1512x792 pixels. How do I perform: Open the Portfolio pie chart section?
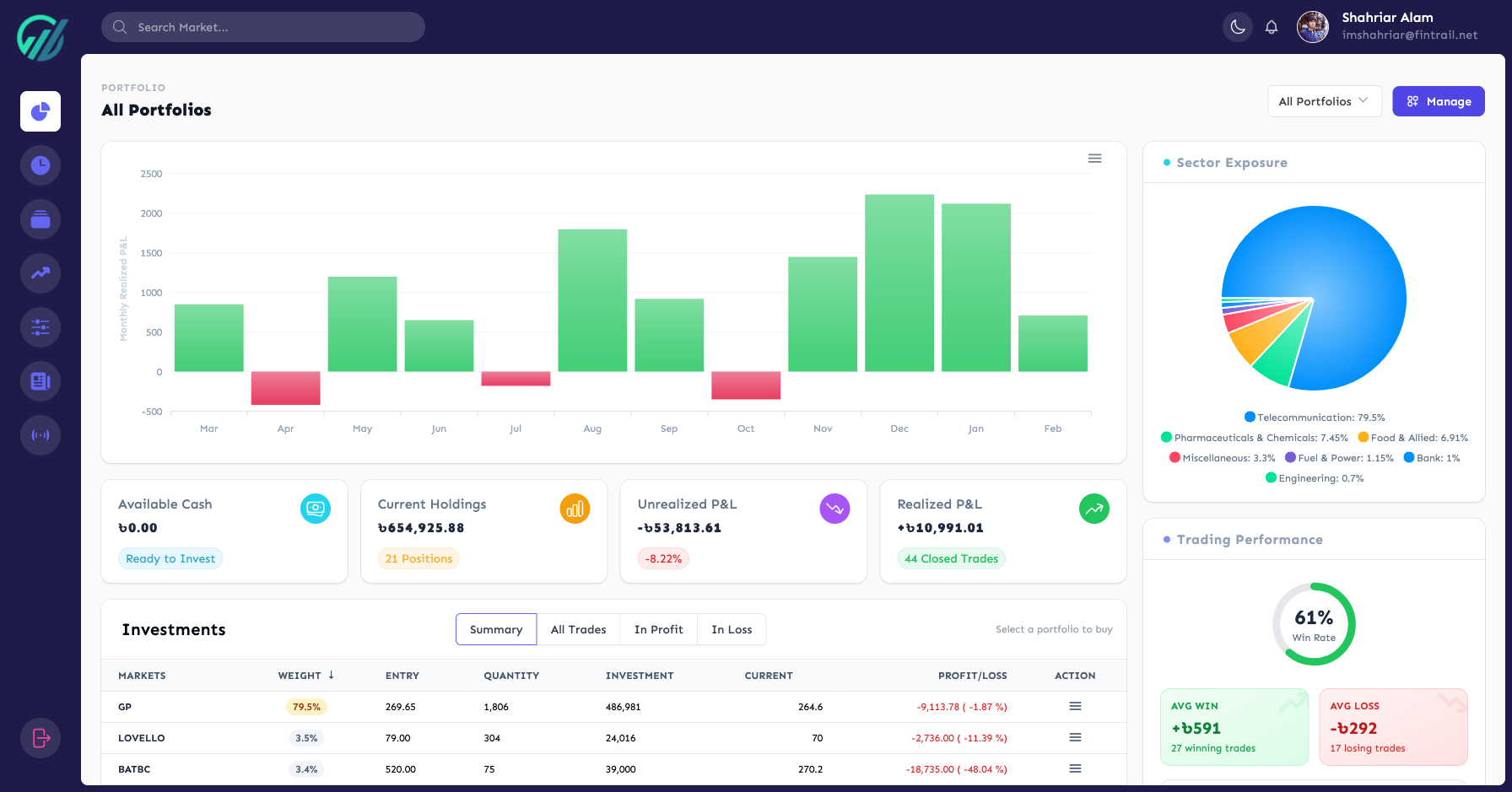[40, 111]
